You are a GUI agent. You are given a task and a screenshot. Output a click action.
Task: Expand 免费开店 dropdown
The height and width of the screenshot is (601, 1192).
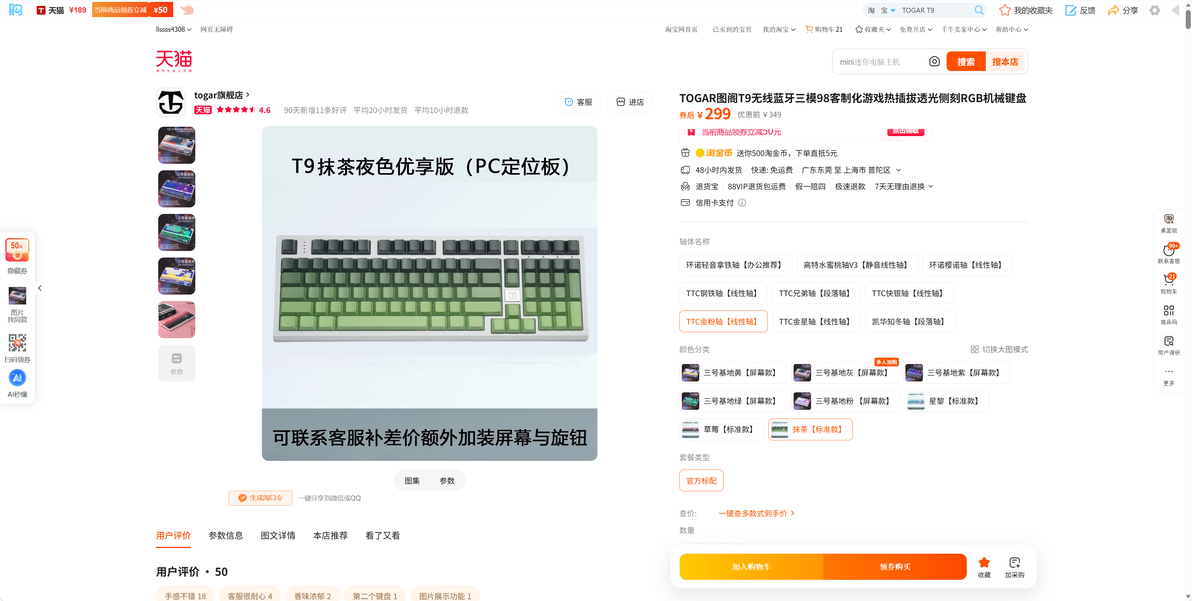pos(916,30)
